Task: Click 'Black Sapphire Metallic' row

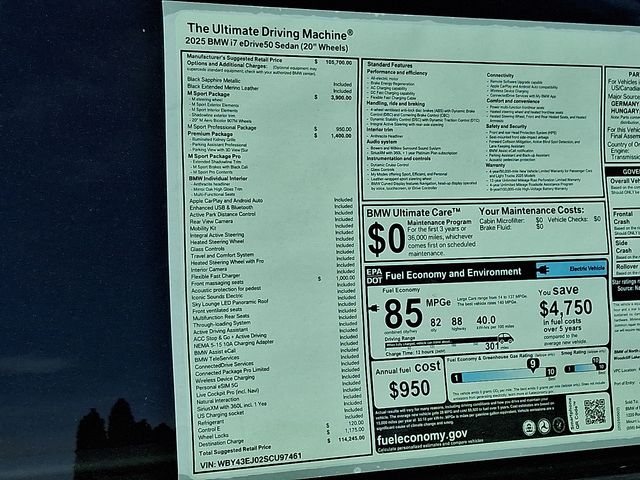Action: pyautogui.click(x=214, y=80)
